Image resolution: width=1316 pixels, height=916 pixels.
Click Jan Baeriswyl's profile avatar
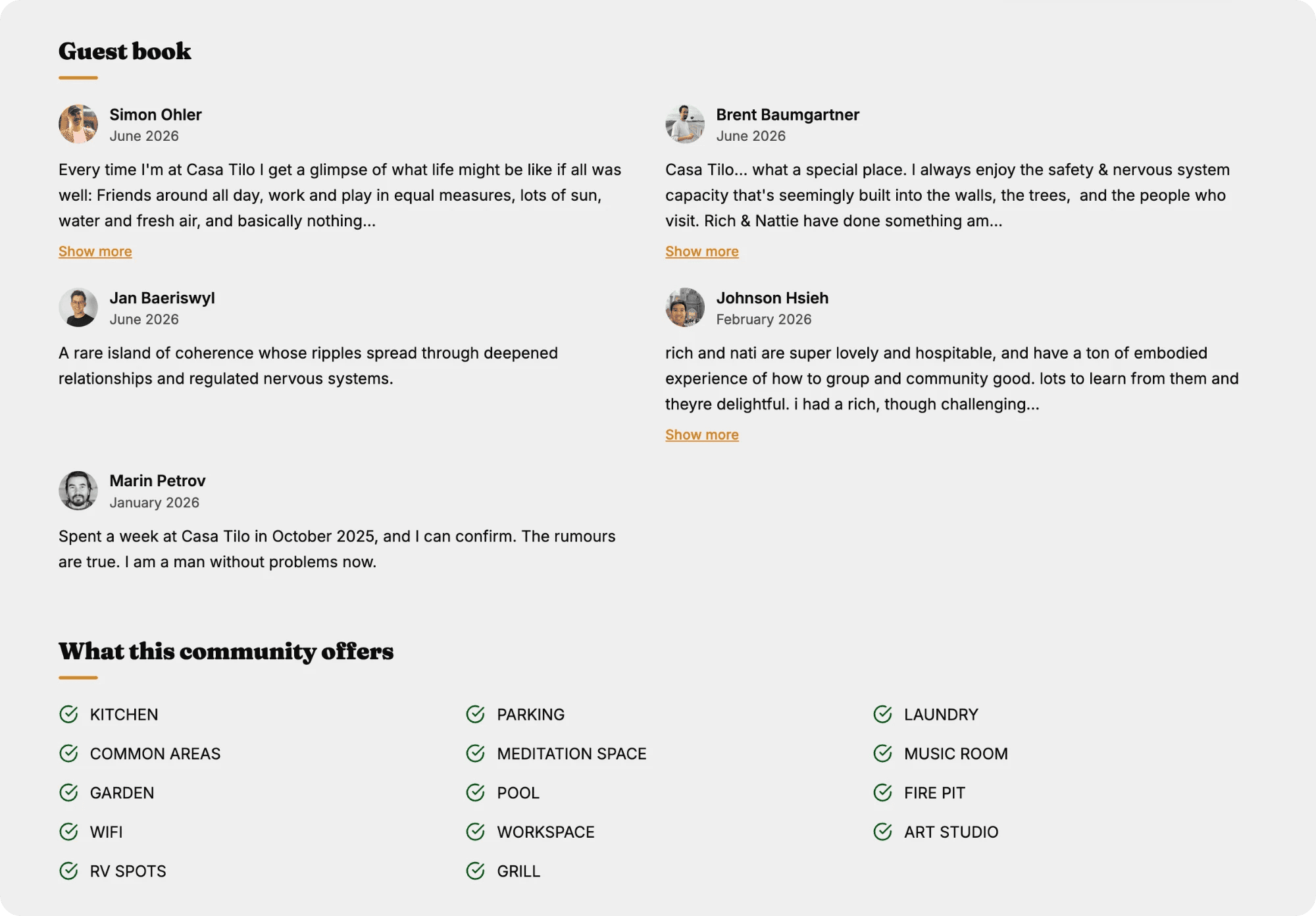tap(78, 307)
